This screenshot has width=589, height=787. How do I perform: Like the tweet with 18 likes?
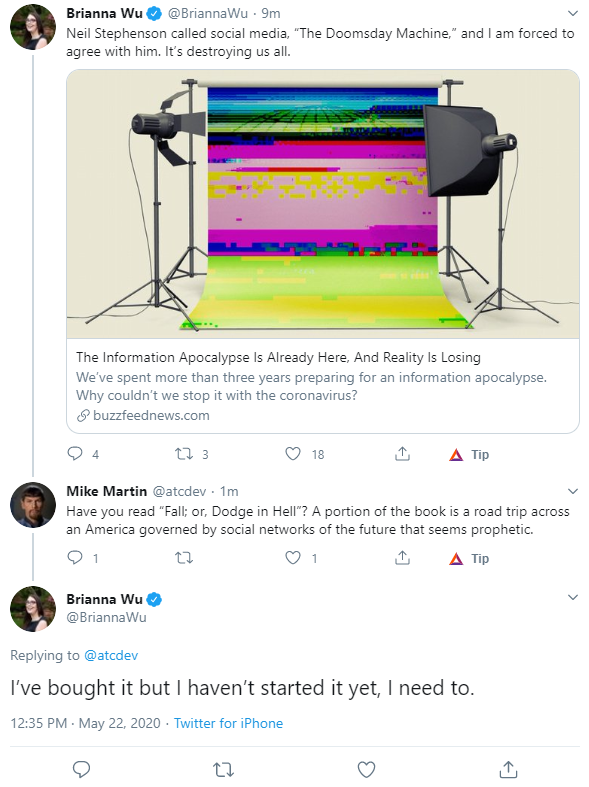point(293,454)
